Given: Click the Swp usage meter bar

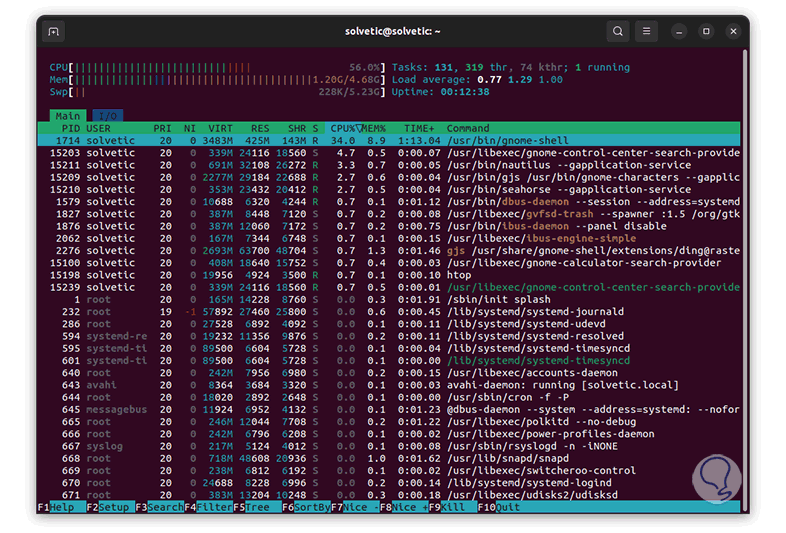Looking at the screenshot, I should pos(218,92).
